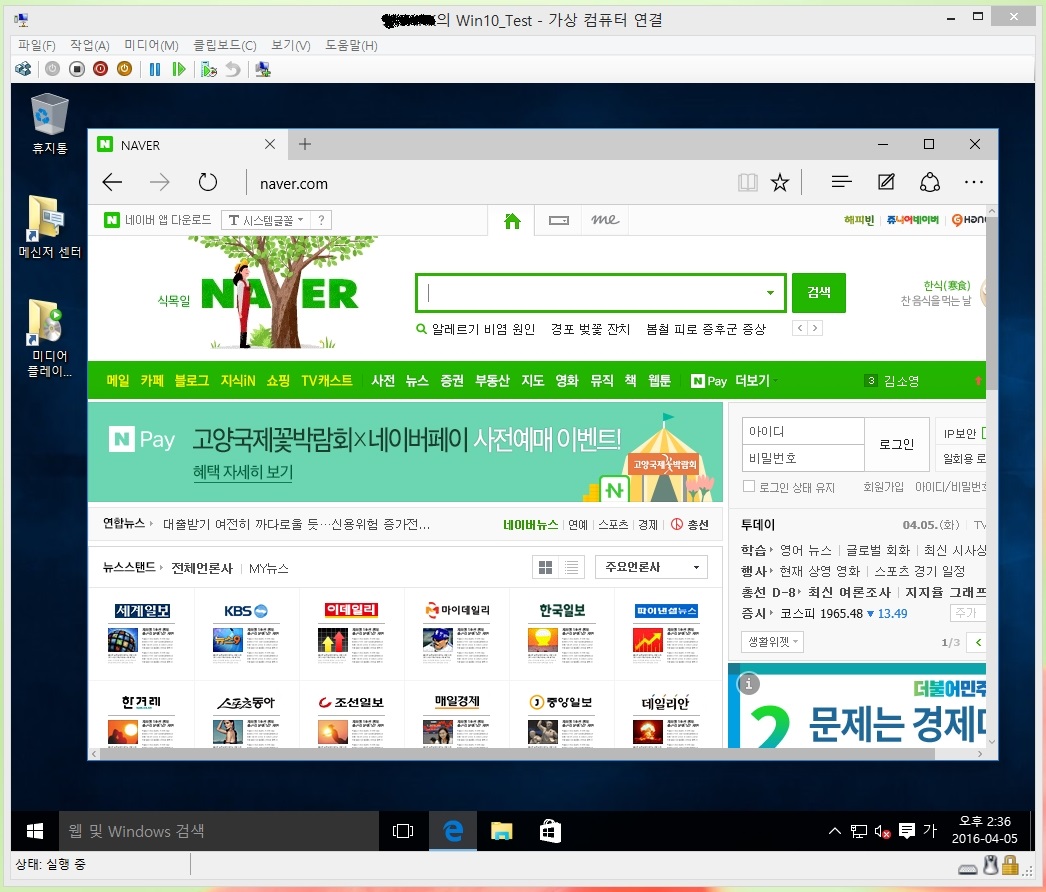Screen dimensions: 1046x892
Task: Click the green 검색 button
Action: pos(819,293)
